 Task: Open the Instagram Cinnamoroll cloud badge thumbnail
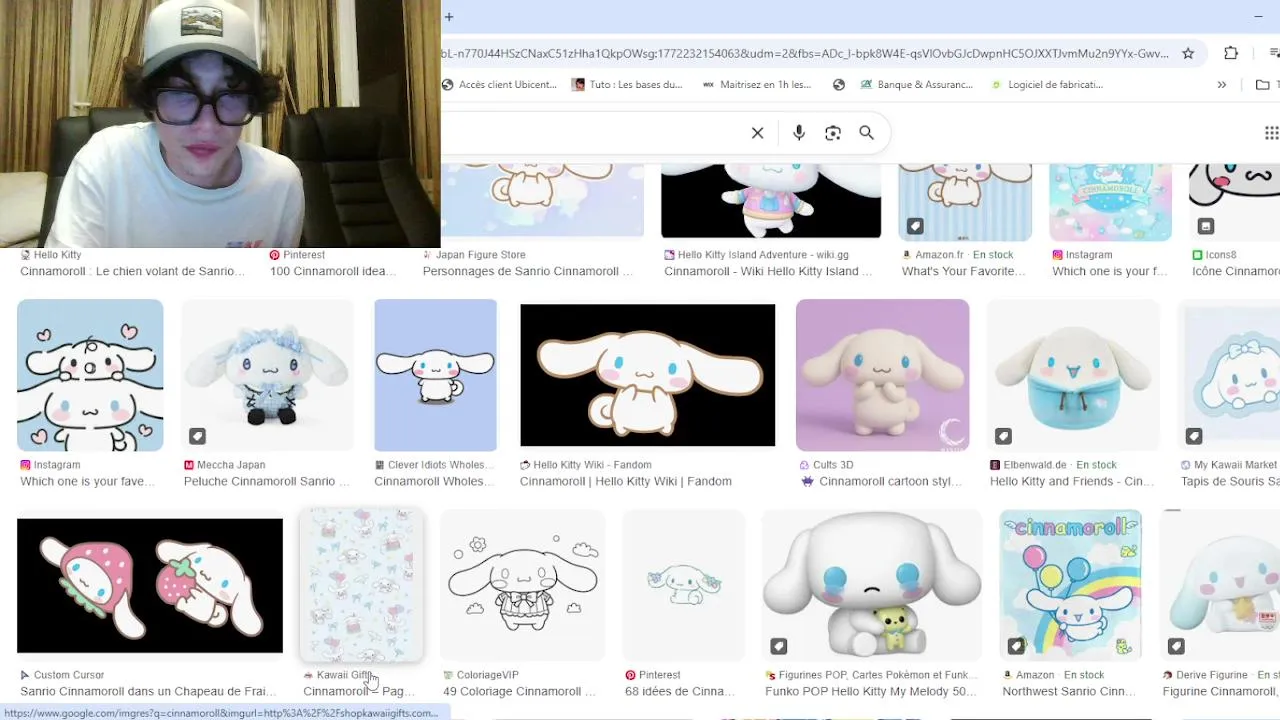1110,202
